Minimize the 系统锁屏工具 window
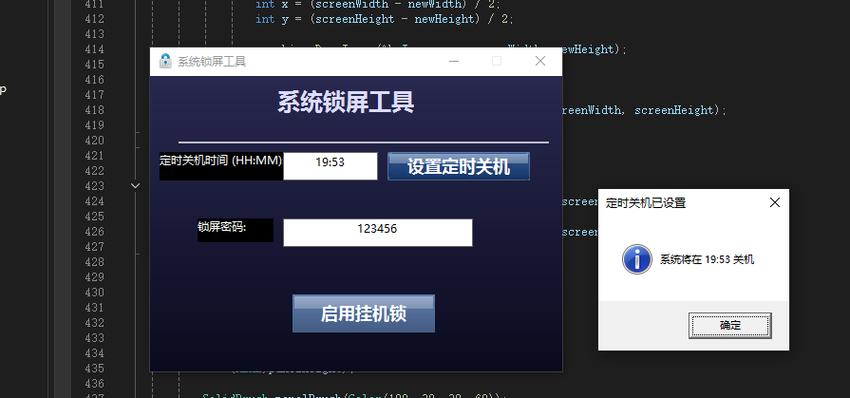Viewport: 850px width, 398px height. click(454, 61)
